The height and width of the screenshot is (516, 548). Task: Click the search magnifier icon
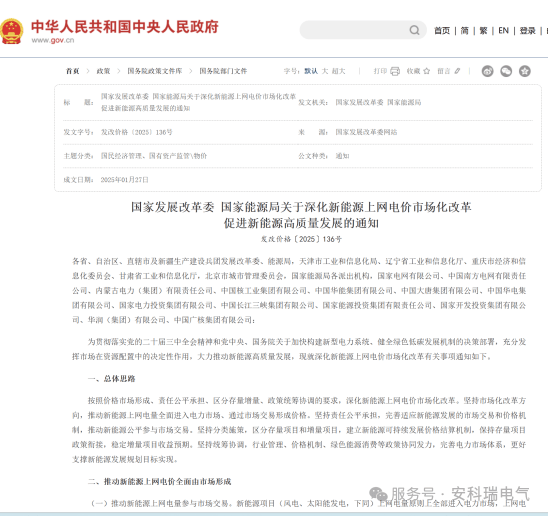pyautogui.click(x=414, y=30)
